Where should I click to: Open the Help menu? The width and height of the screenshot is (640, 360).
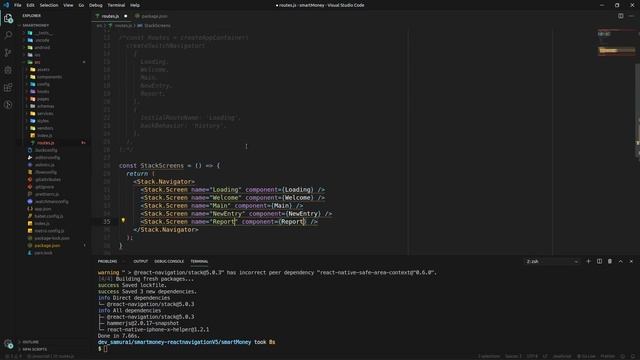pos(135,5)
